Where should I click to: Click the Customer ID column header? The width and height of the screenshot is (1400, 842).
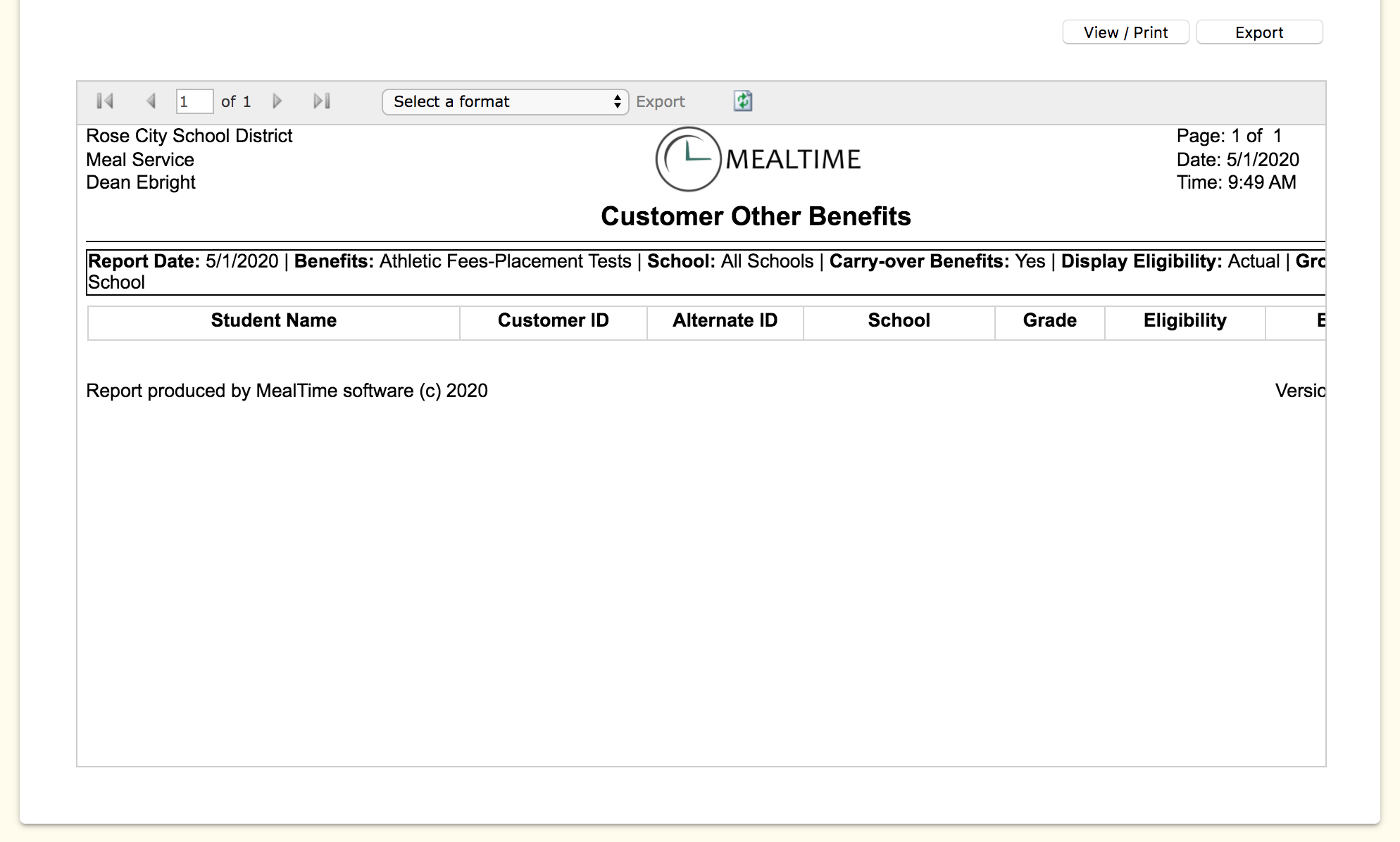click(553, 320)
